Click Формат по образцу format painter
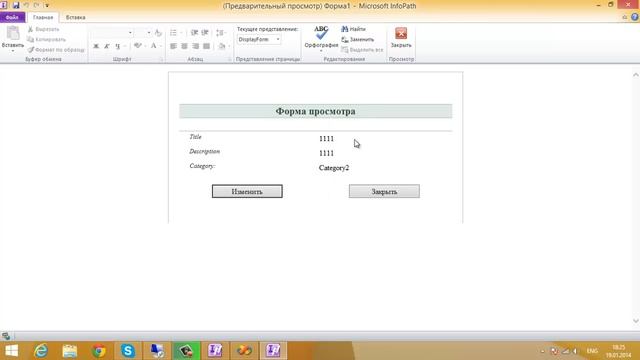The height and width of the screenshot is (360, 640). [x=56, y=50]
